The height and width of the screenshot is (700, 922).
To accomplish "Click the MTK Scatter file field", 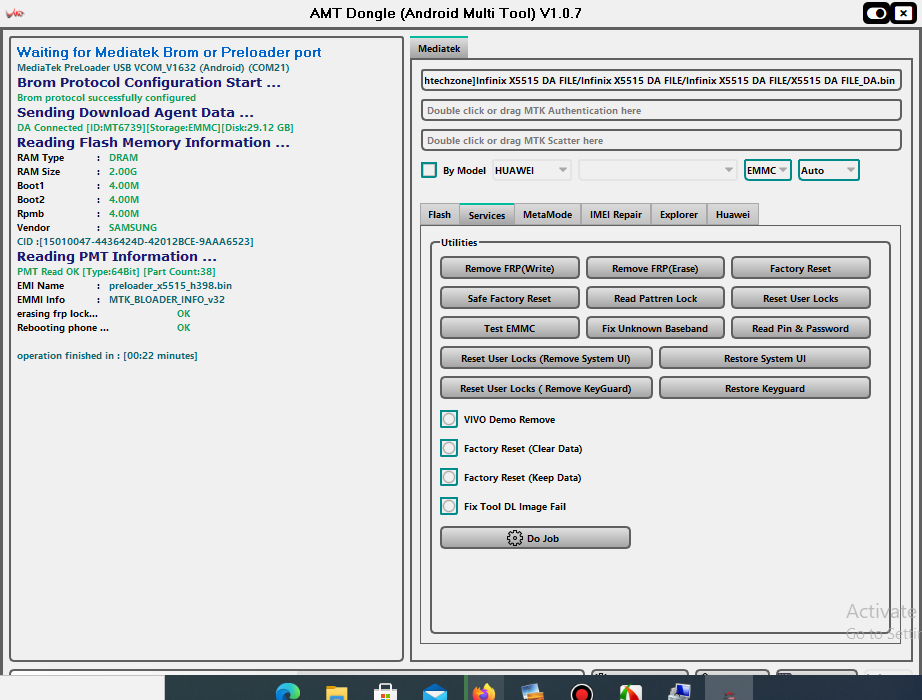I will pyautogui.click(x=661, y=140).
